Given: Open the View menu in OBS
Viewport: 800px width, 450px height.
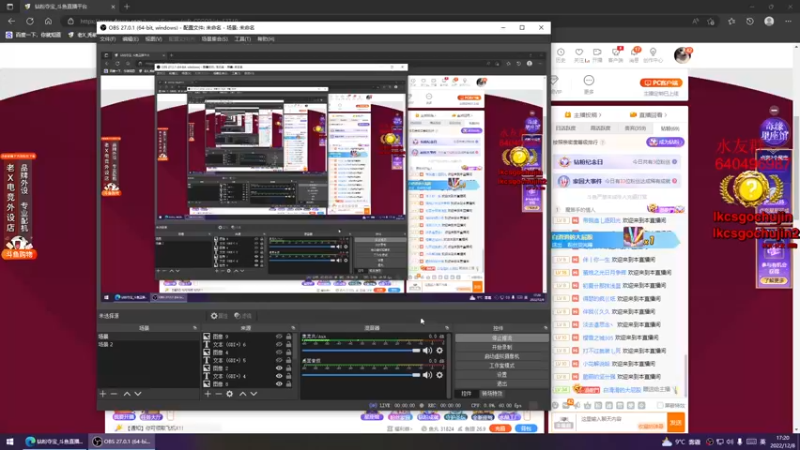Looking at the screenshot, I should [153, 39].
